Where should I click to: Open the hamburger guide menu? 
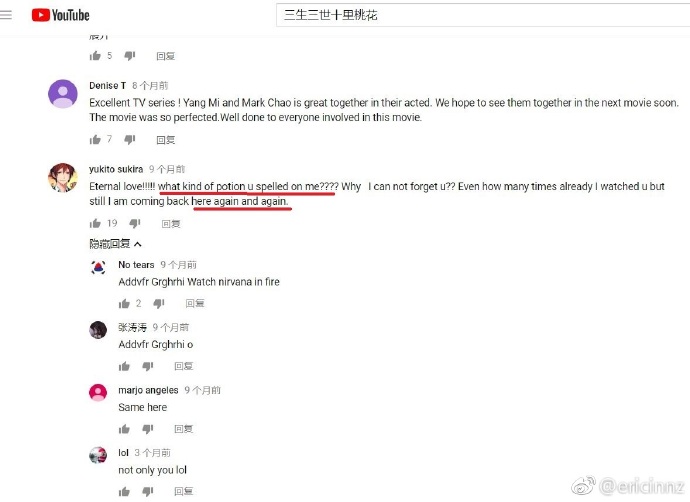[6, 15]
